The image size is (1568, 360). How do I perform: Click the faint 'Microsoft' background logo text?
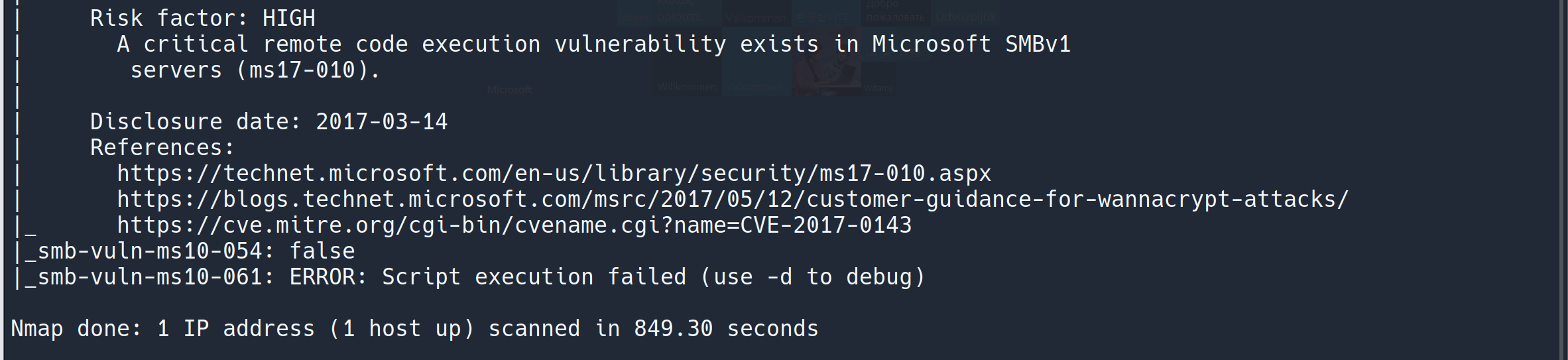click(509, 90)
